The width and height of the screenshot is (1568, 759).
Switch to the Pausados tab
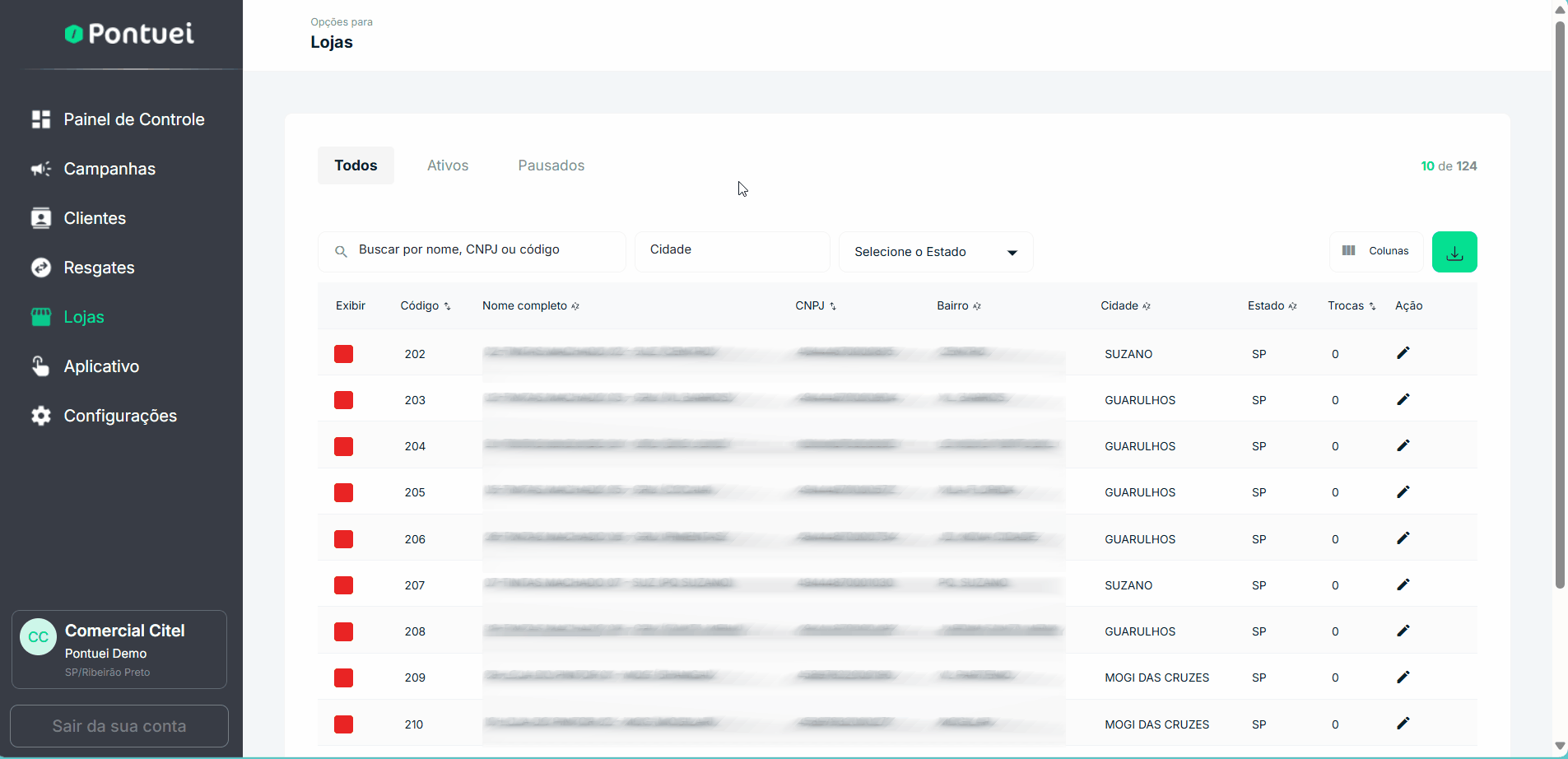(x=551, y=165)
